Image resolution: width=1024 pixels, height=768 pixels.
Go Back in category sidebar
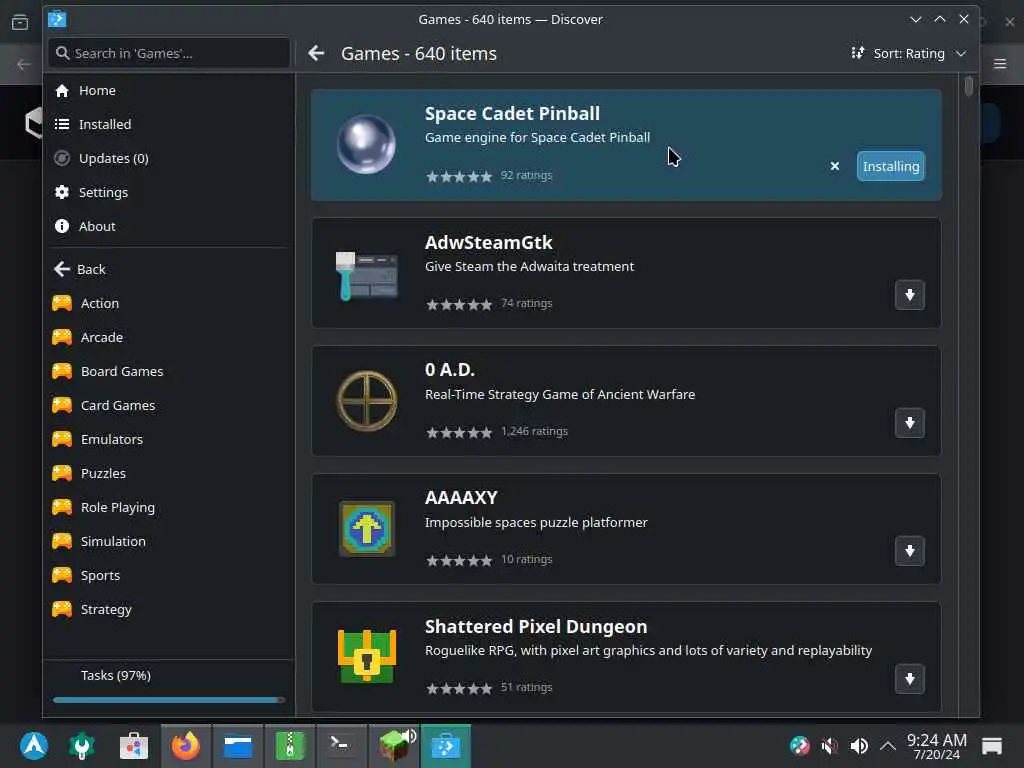[x=168, y=270]
